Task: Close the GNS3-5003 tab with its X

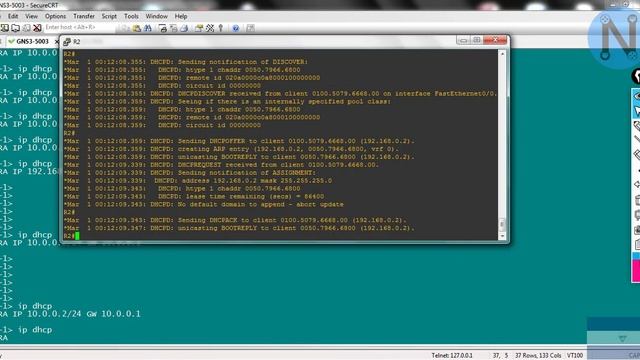Action: coord(57,42)
